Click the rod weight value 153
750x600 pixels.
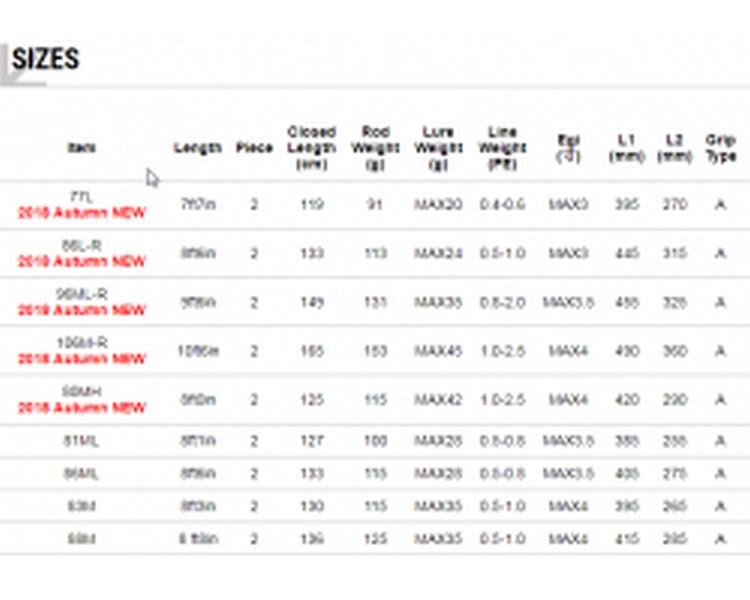click(x=375, y=351)
